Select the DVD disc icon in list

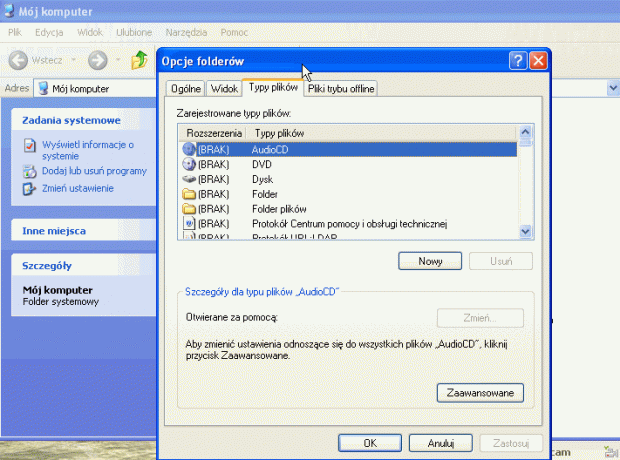click(188, 164)
